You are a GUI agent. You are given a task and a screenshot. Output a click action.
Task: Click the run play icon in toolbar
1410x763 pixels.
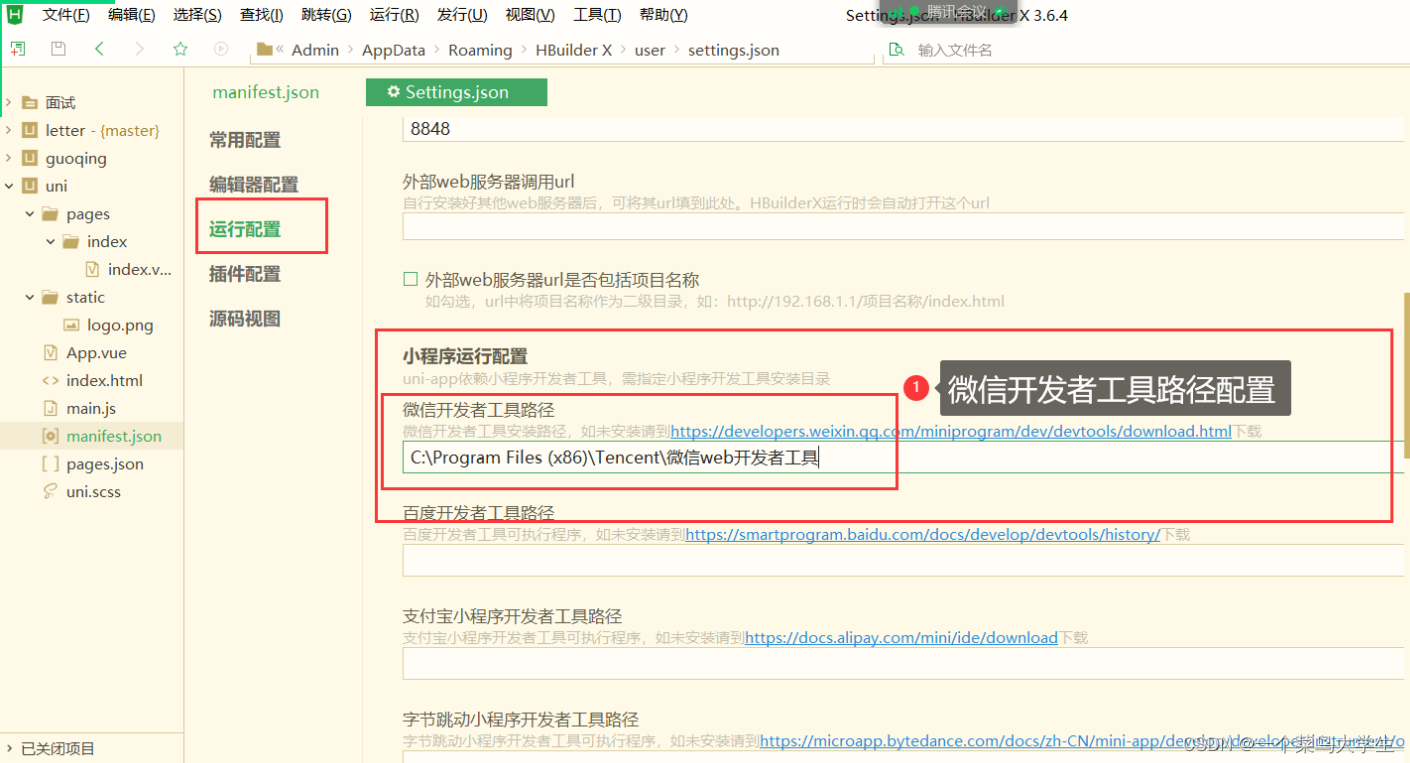pos(221,49)
